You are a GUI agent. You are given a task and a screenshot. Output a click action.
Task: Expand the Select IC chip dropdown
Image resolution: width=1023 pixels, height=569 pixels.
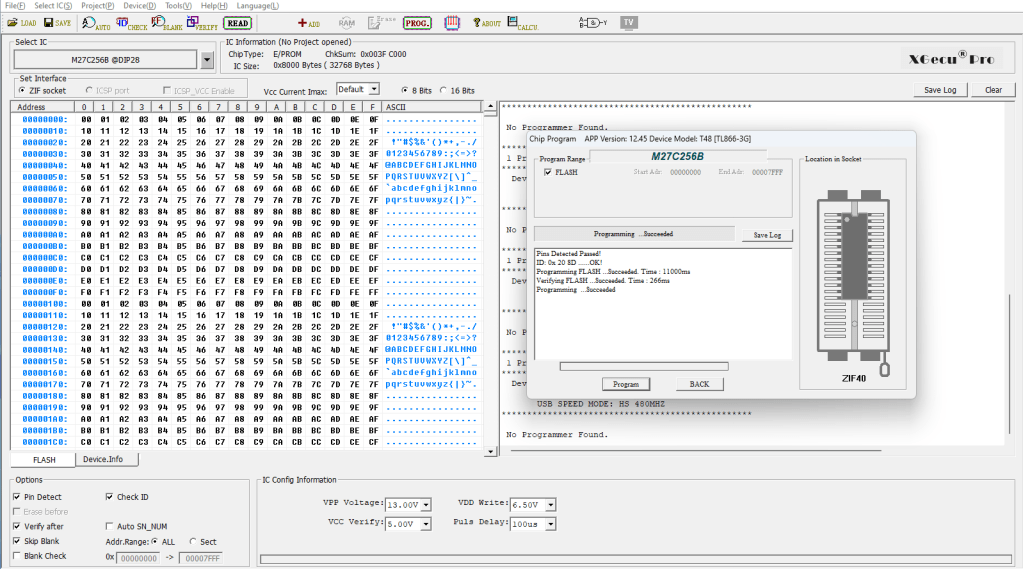coord(207,60)
